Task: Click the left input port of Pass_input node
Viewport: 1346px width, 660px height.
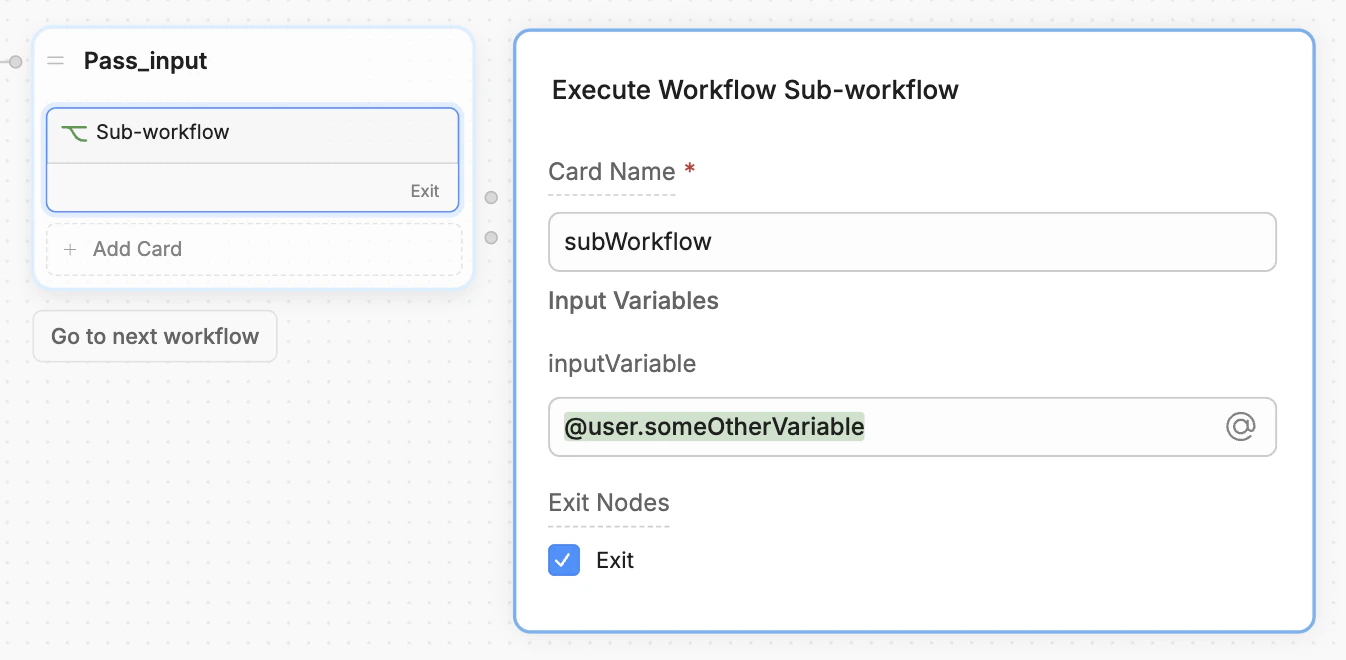Action: pos(14,61)
